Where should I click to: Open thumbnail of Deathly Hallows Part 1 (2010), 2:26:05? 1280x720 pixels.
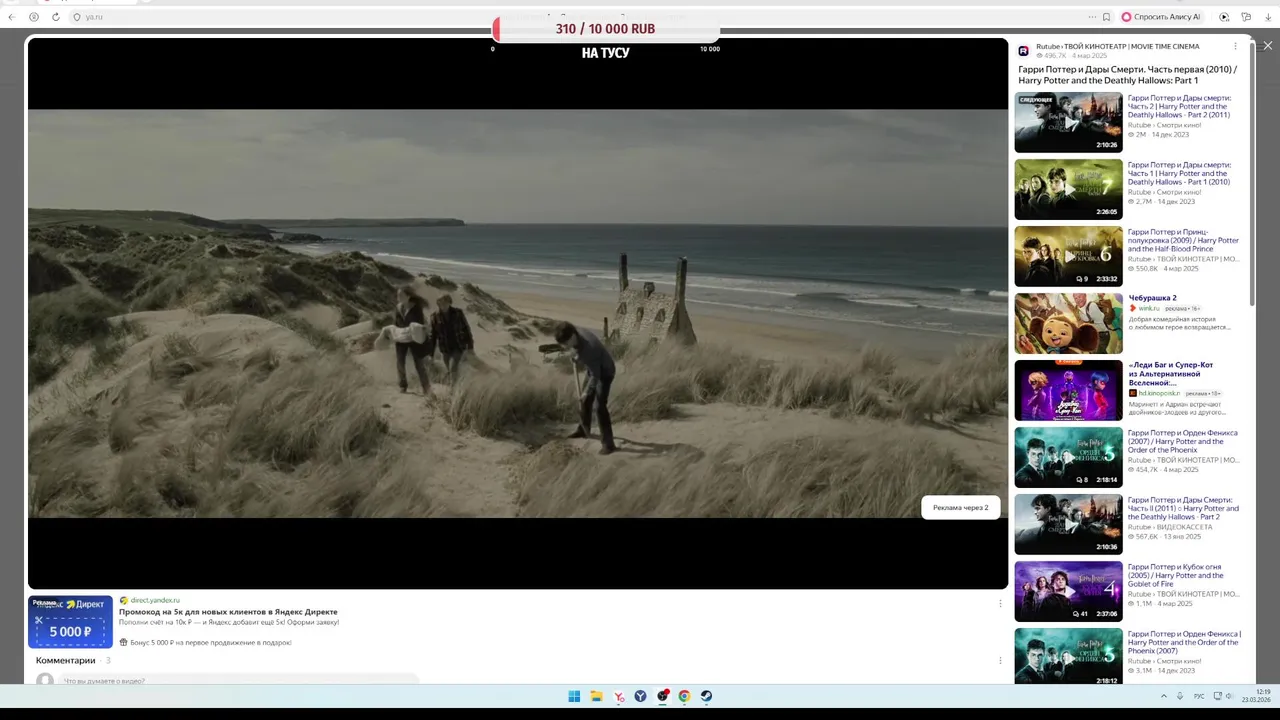(x=1068, y=189)
